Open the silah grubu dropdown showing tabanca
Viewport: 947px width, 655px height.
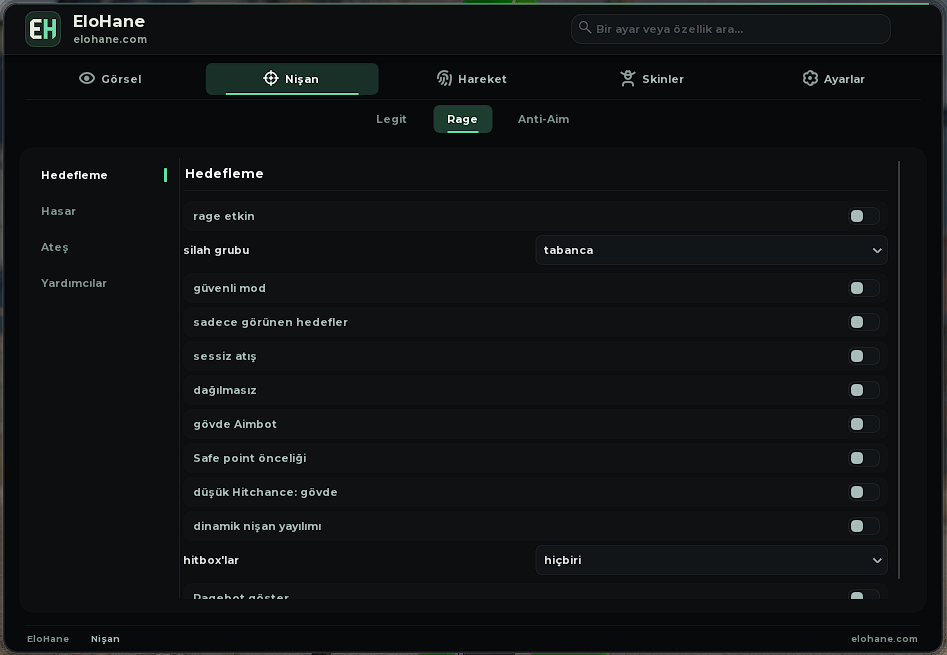coord(711,250)
